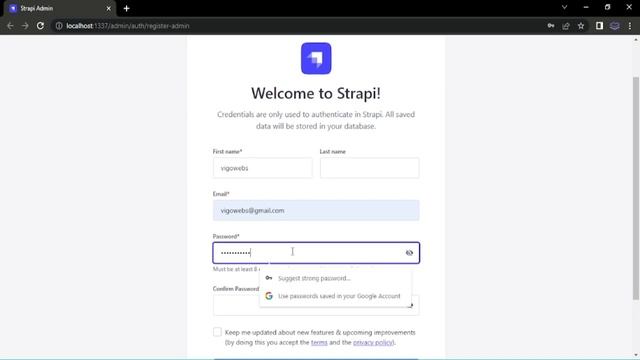Click the Google G icon in the suggestion popup
Image resolution: width=640 pixels, height=360 pixels.
coord(269,296)
